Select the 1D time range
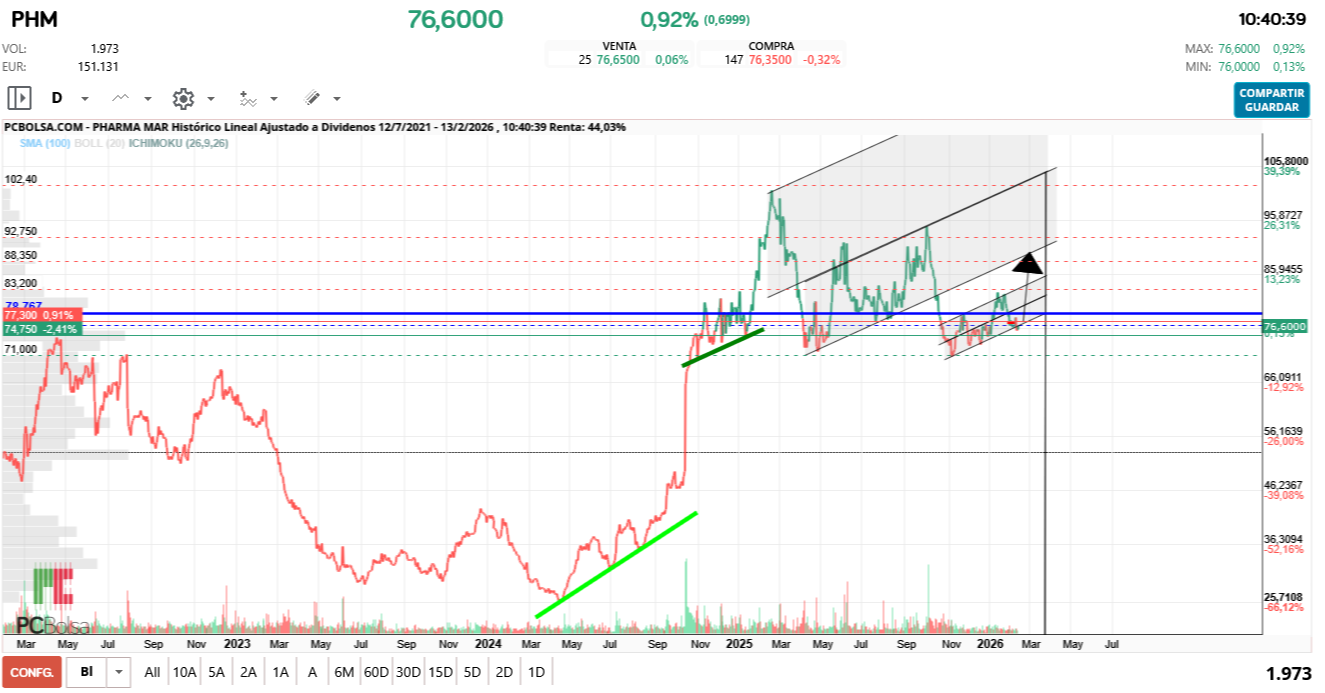The width and height of the screenshot is (1325, 693). [x=536, y=672]
